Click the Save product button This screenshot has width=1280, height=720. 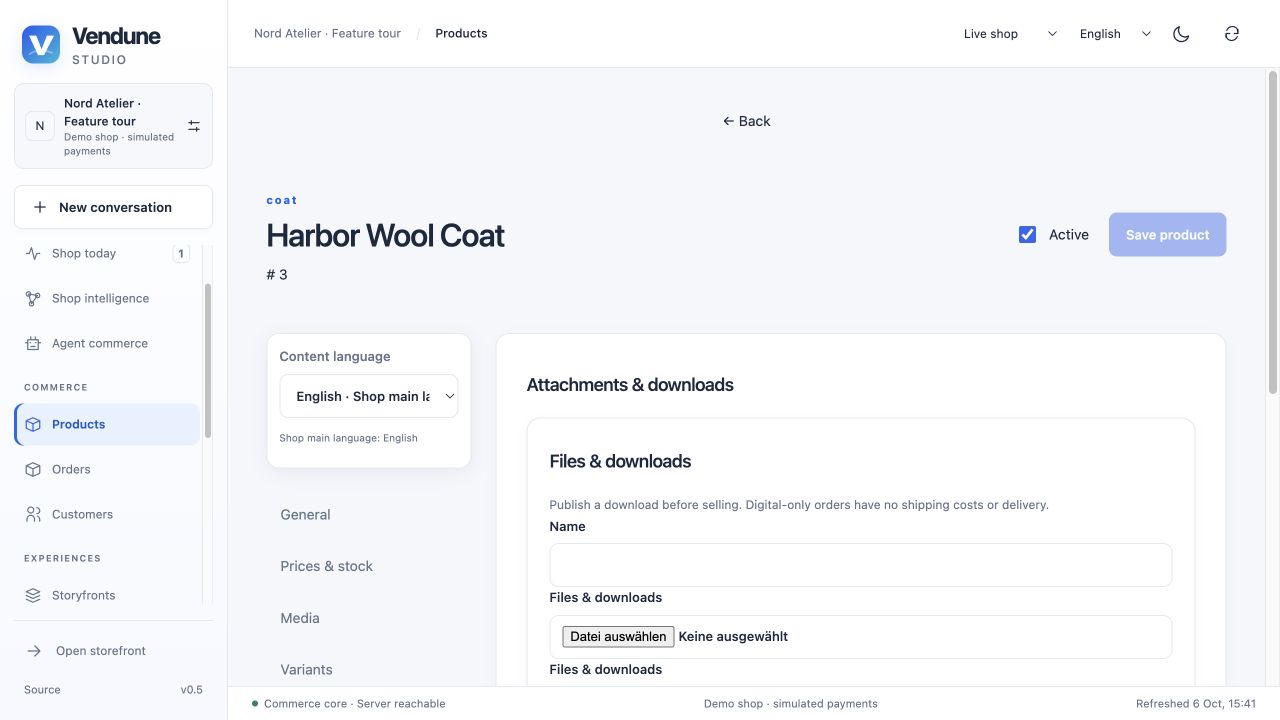[1167, 235]
